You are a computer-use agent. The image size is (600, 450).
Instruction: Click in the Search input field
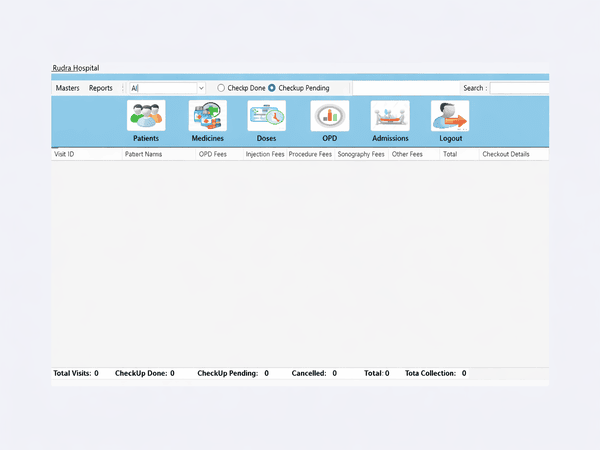pos(519,88)
